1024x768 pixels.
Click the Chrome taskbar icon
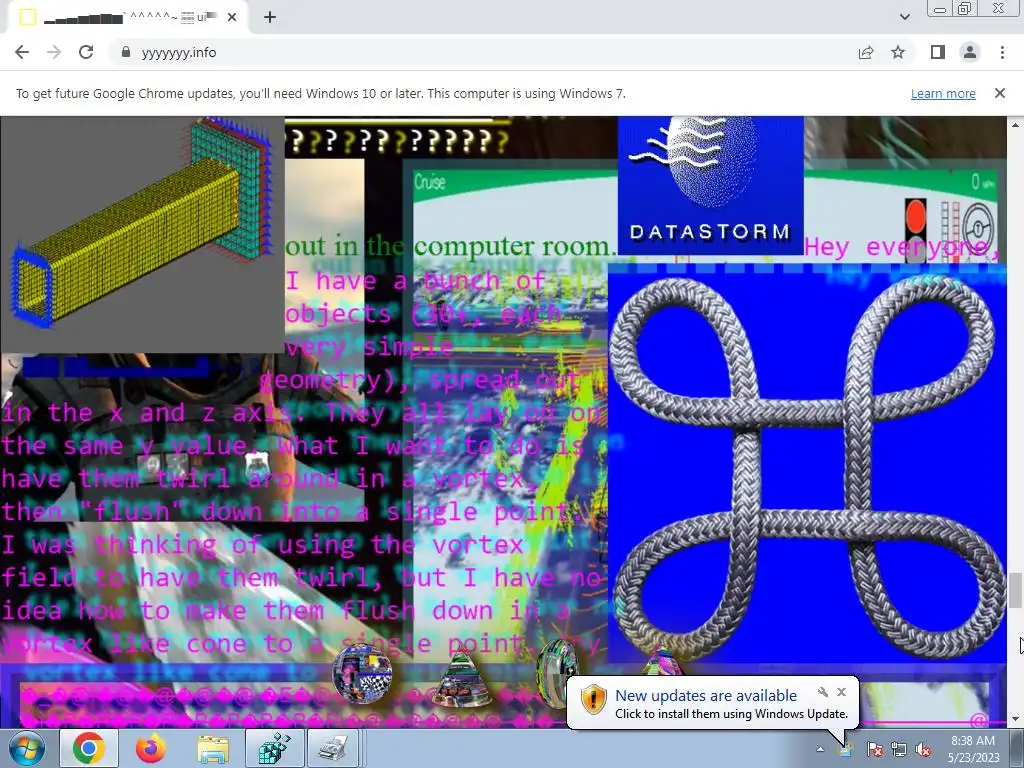point(89,748)
